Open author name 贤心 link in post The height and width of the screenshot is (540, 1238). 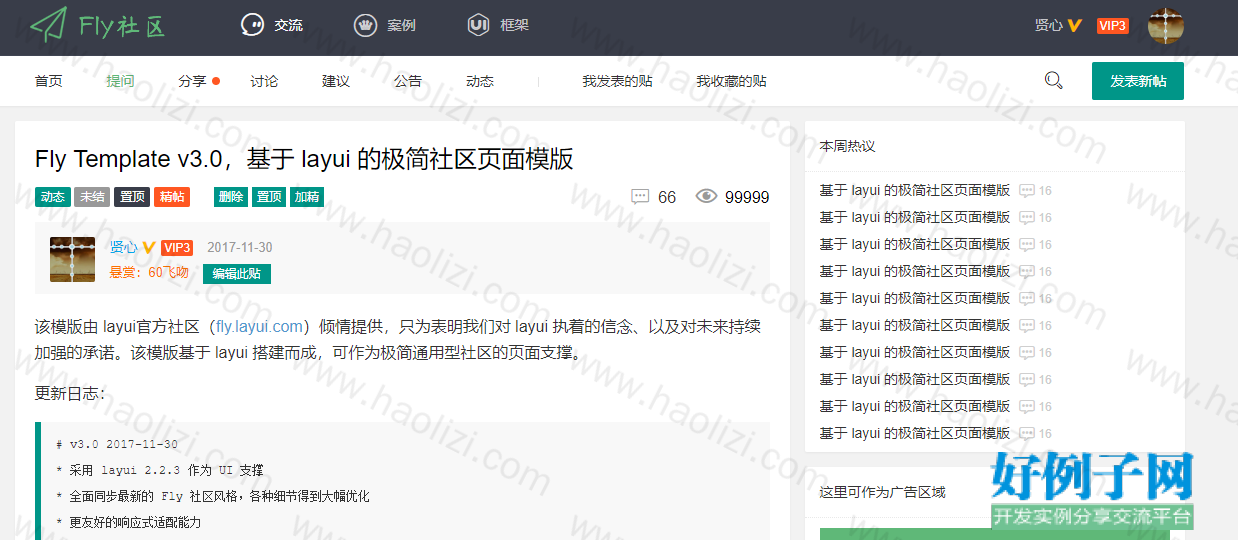pyautogui.click(x=124, y=247)
